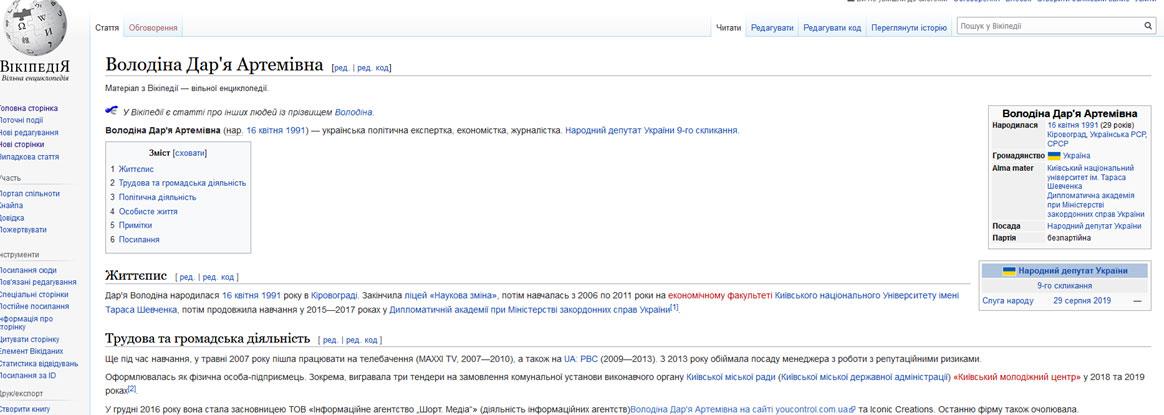Screen dimensions: 1164x415
Task: Click the Ukraine flag next to Україна
Action: [x=1053, y=156]
